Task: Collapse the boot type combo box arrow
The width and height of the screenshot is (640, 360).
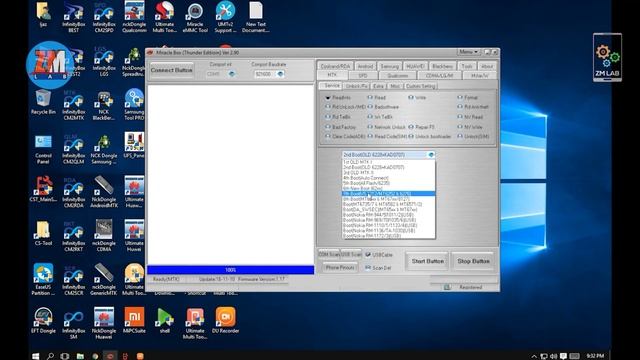Action: point(431,155)
